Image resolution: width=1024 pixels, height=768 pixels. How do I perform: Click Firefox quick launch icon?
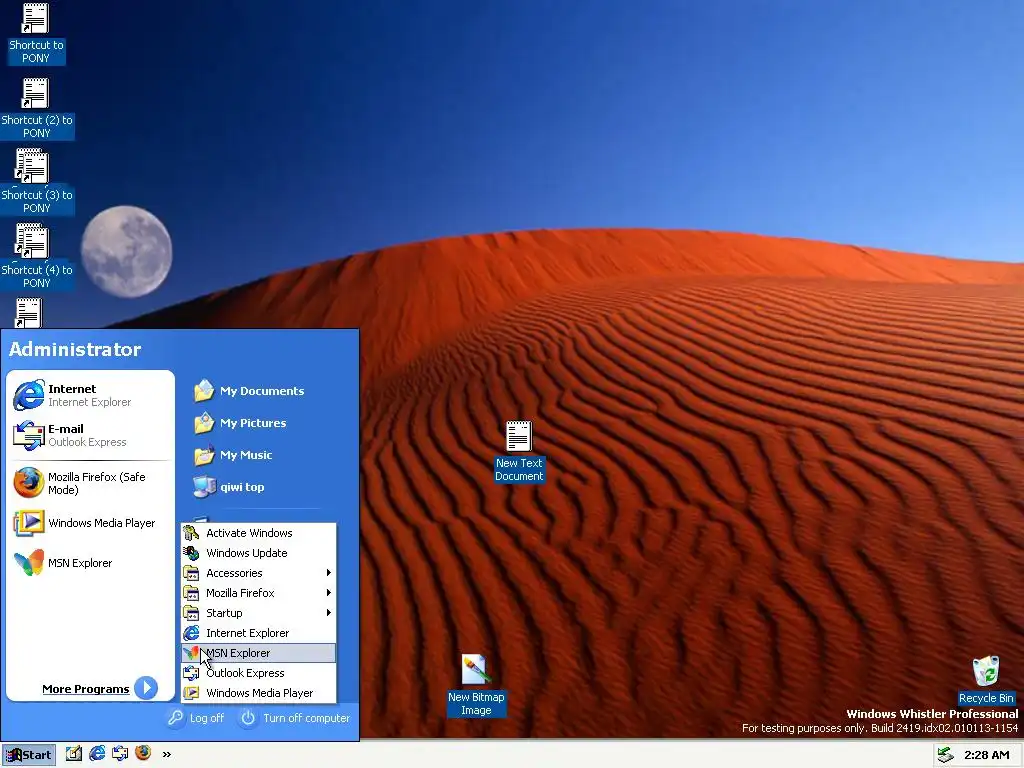coord(143,753)
